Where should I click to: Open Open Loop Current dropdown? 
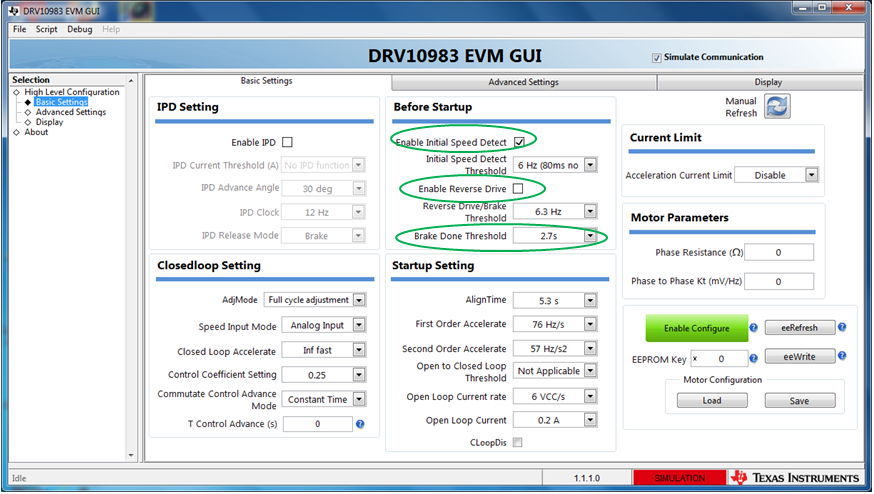click(590, 420)
